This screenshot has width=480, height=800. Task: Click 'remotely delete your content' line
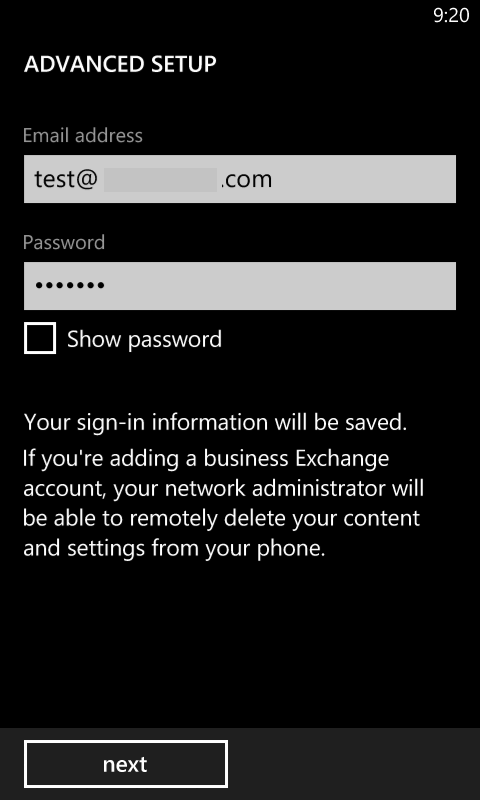tap(274, 519)
